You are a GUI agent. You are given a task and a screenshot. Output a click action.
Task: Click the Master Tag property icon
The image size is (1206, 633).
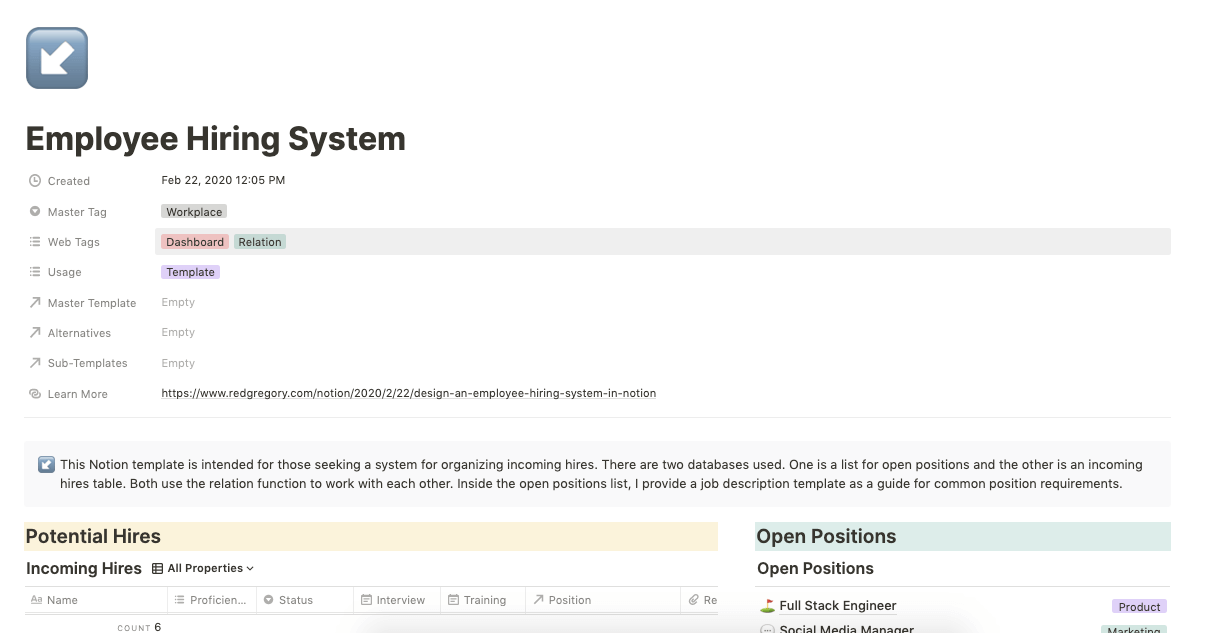(36, 211)
